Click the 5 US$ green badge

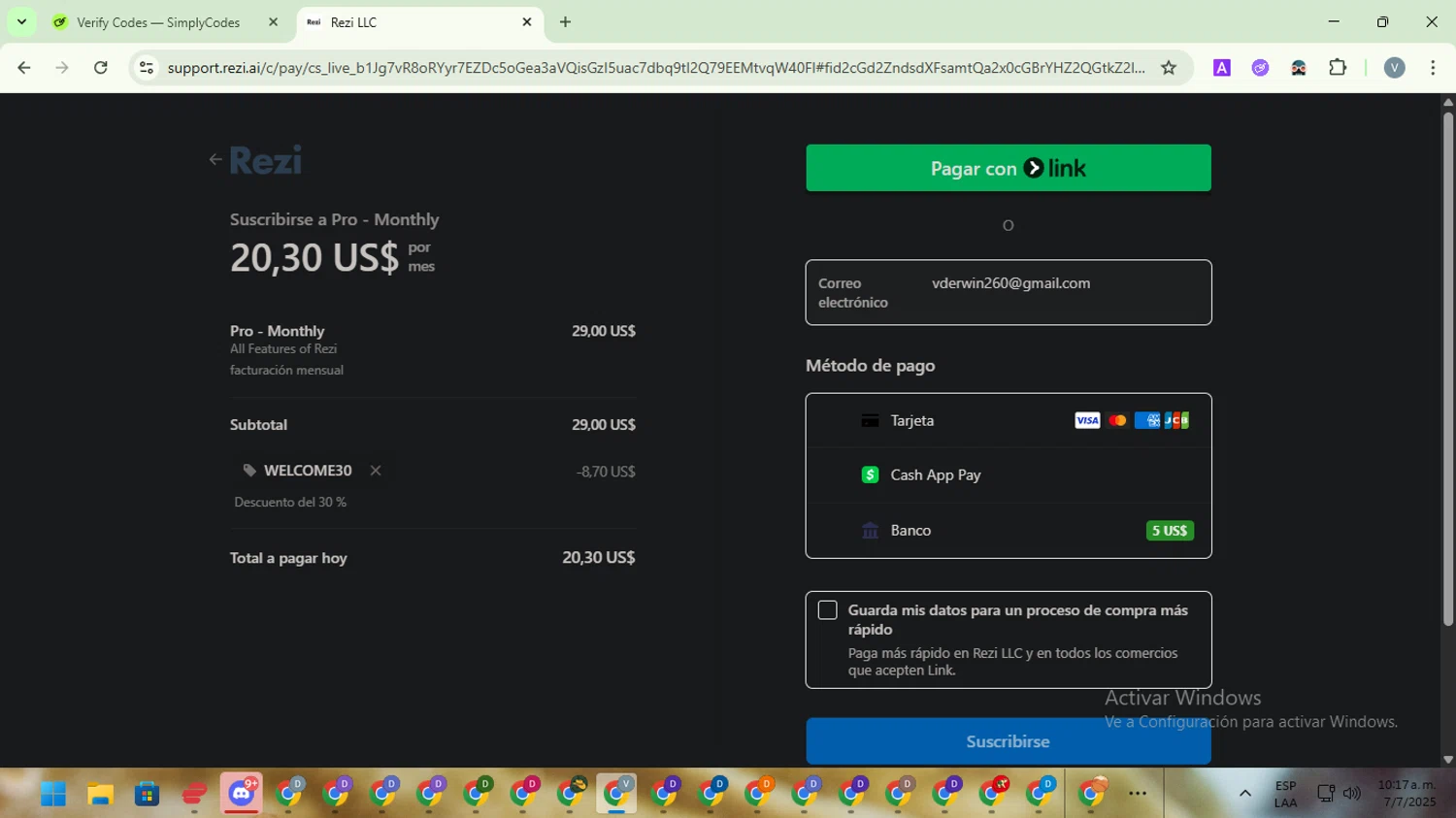point(1170,531)
